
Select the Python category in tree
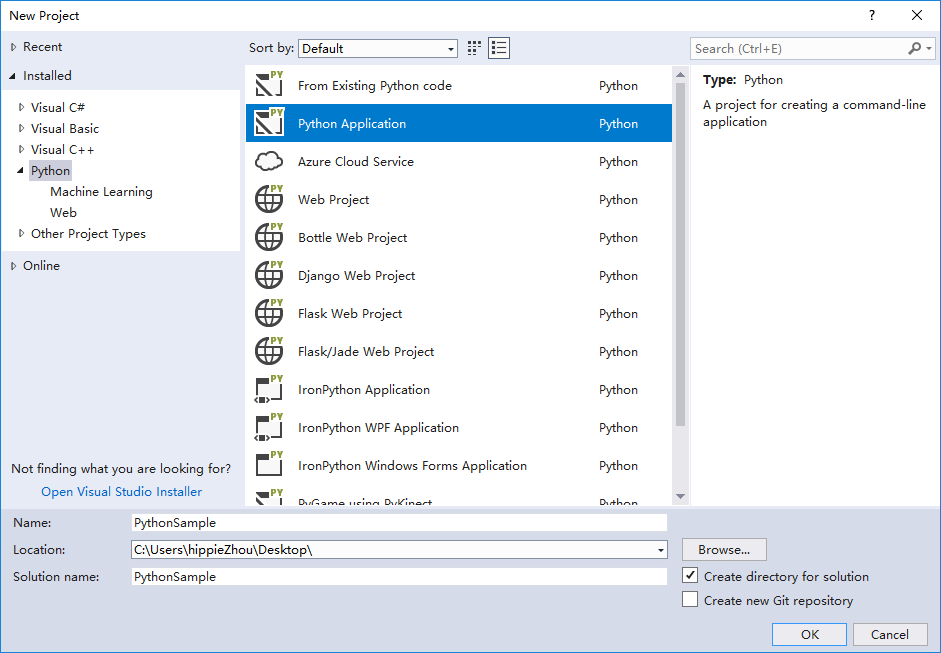[50, 170]
